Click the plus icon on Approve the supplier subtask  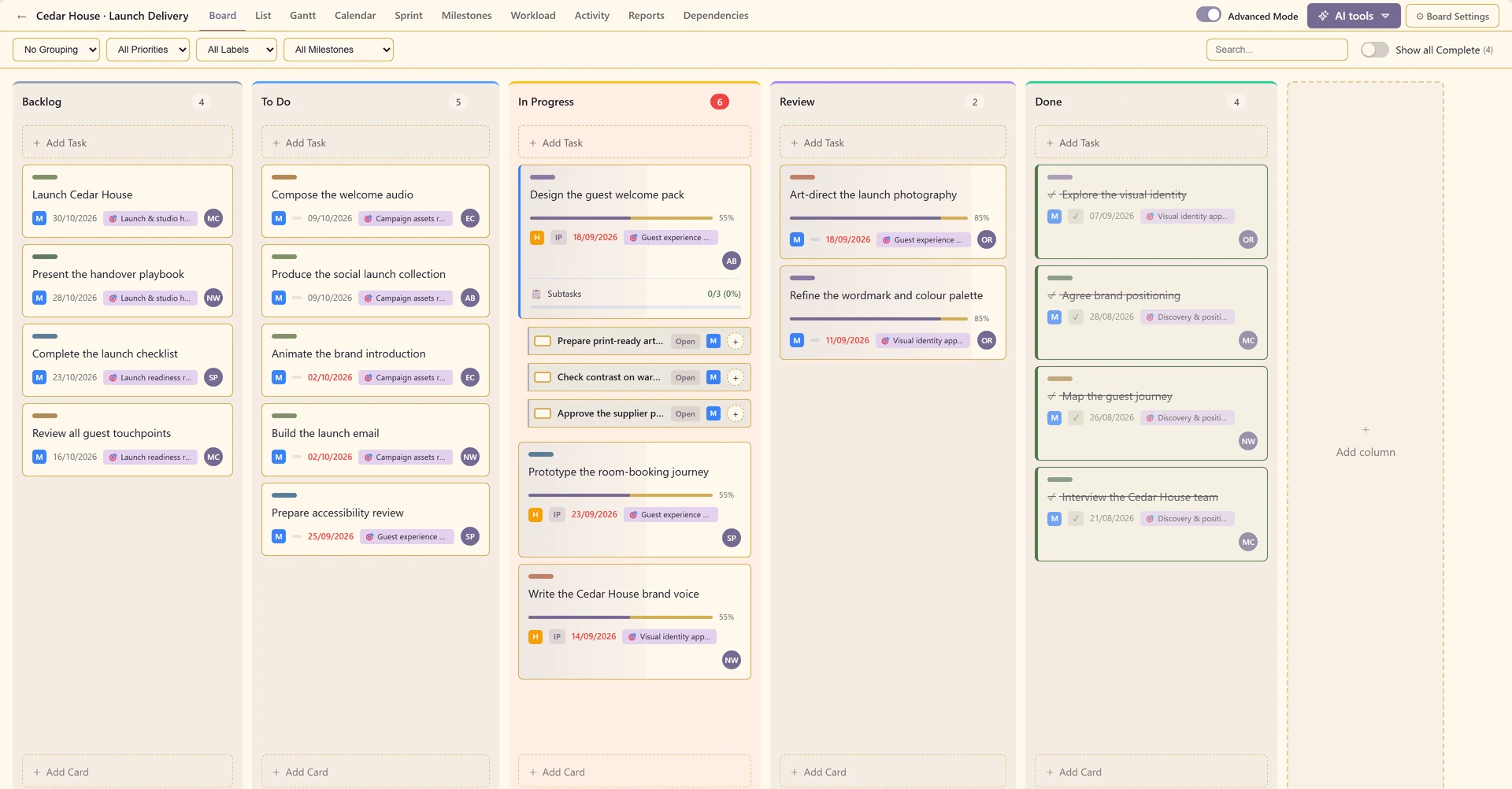click(x=736, y=414)
